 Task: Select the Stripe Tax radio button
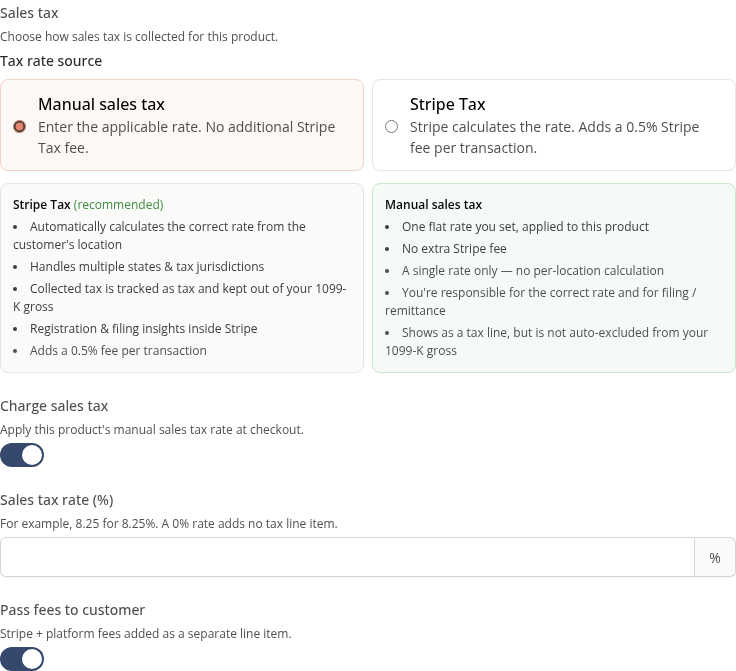(391, 127)
